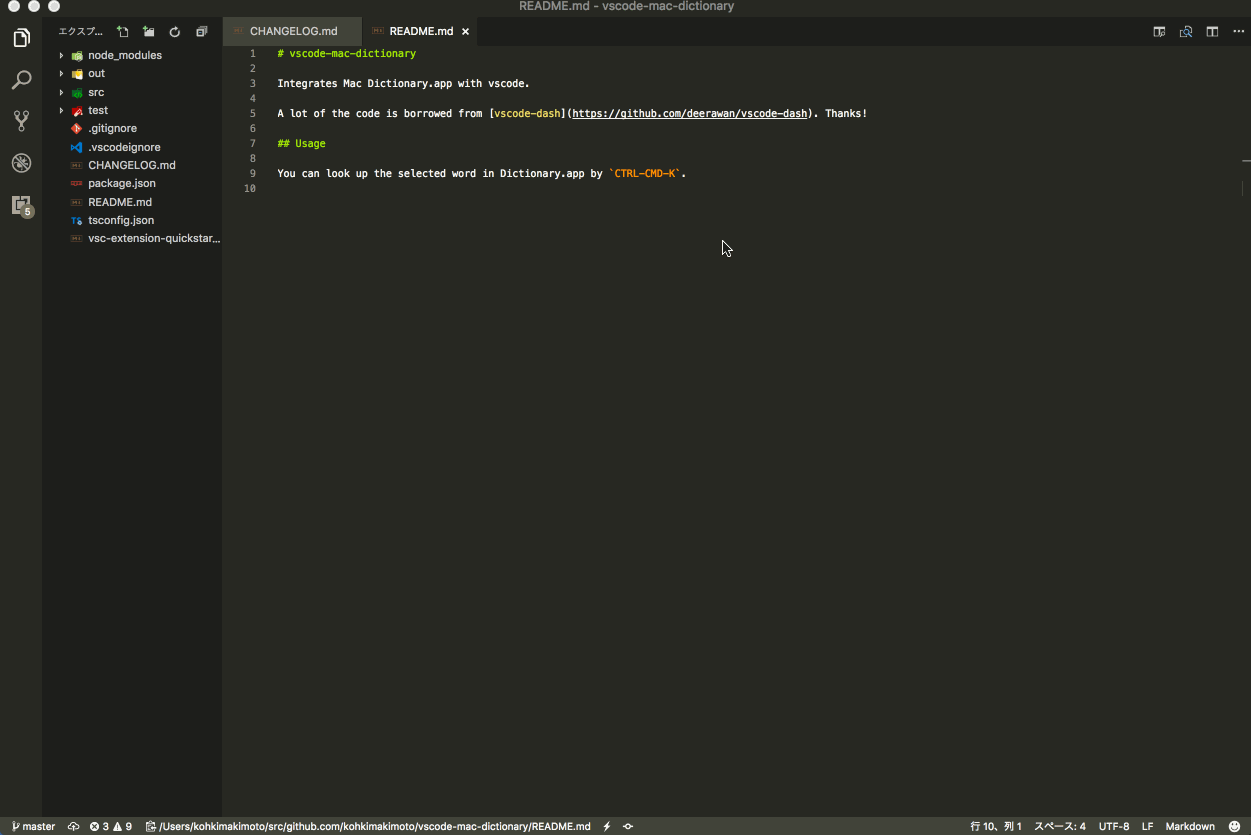Create a new folder in Explorer
The image size is (1251, 835).
click(x=148, y=32)
